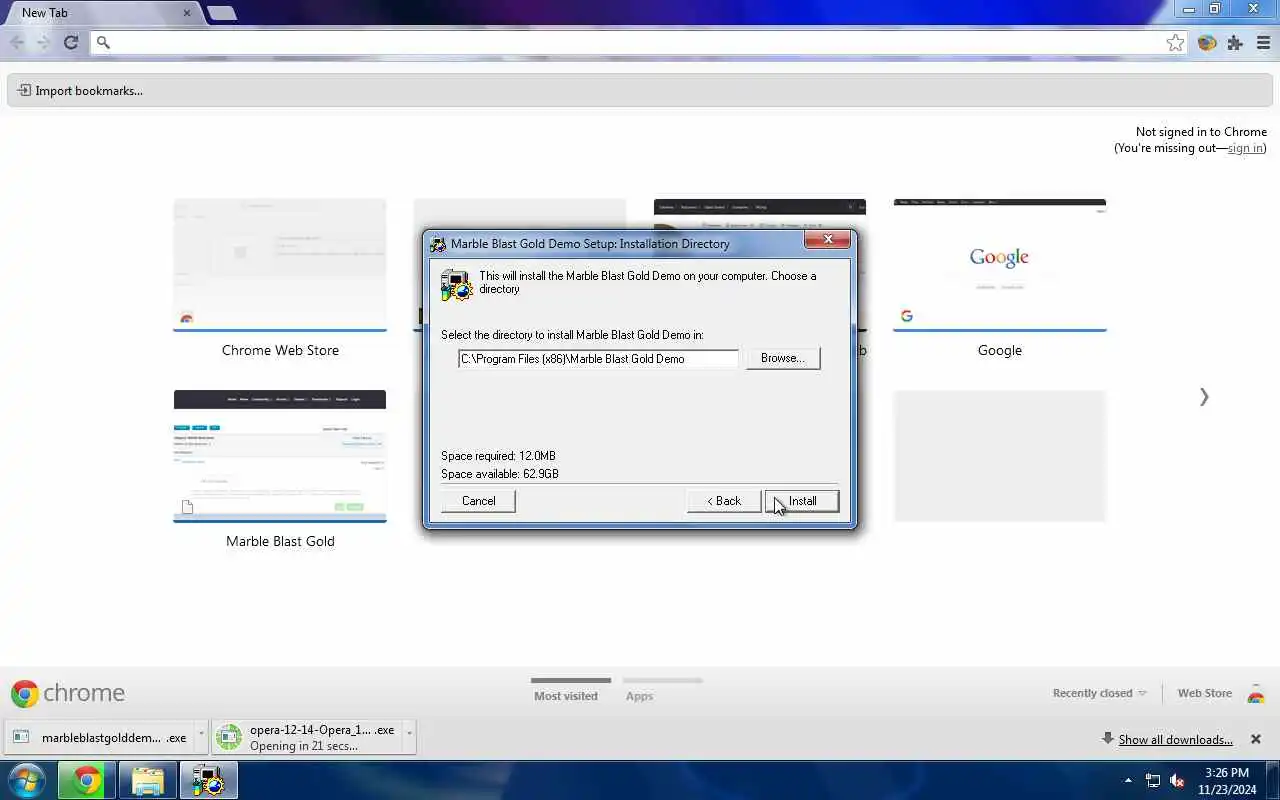Reload the page in Chrome
This screenshot has width=1280, height=800.
(x=71, y=42)
